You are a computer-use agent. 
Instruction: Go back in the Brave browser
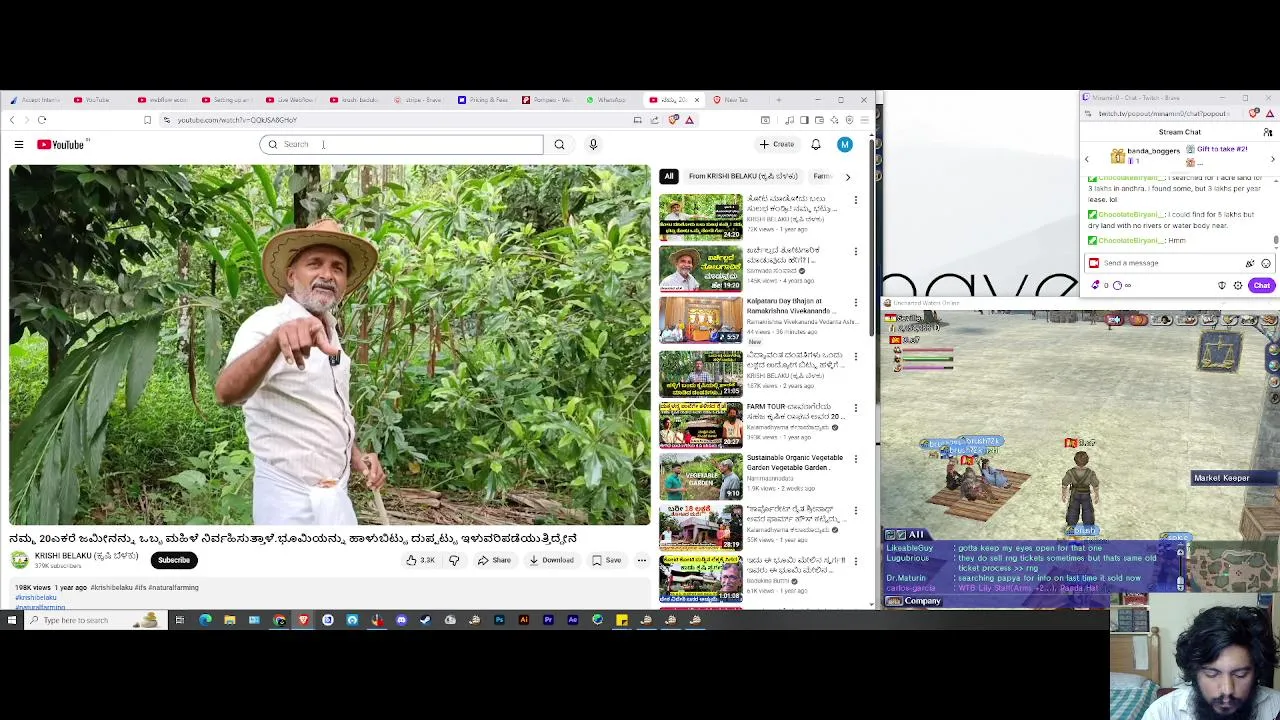point(12,120)
